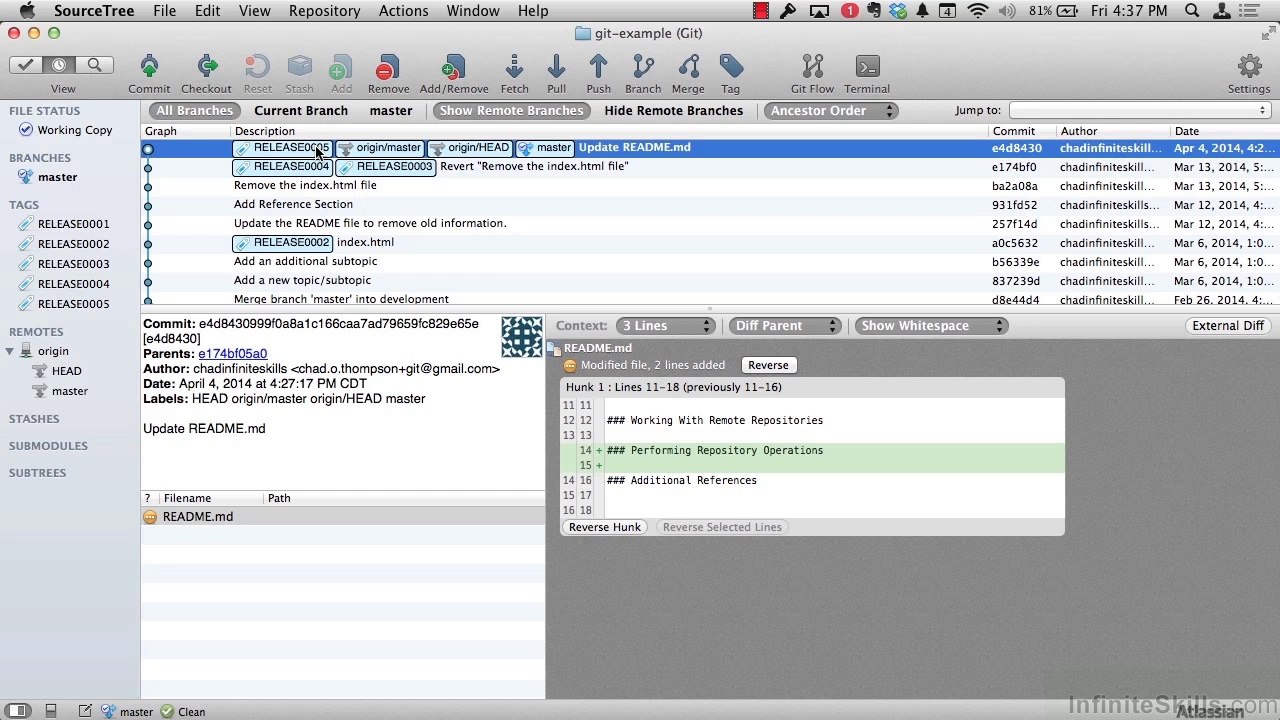Select HEAD under the origin remote

click(x=67, y=371)
